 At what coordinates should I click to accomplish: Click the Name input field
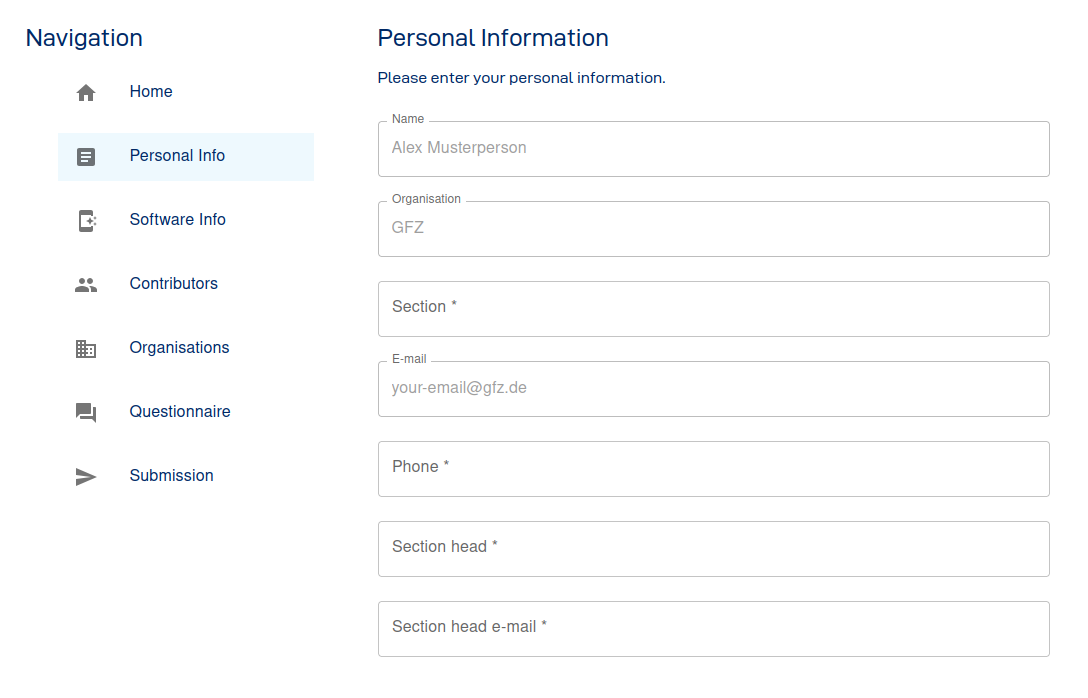713,148
